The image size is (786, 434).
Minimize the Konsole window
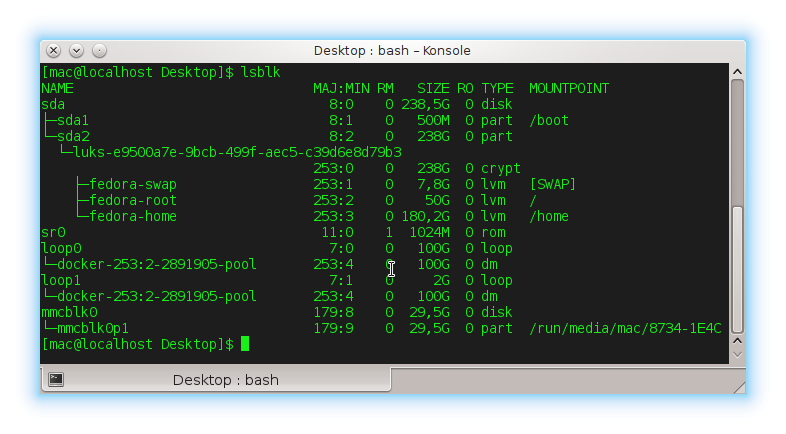point(77,50)
